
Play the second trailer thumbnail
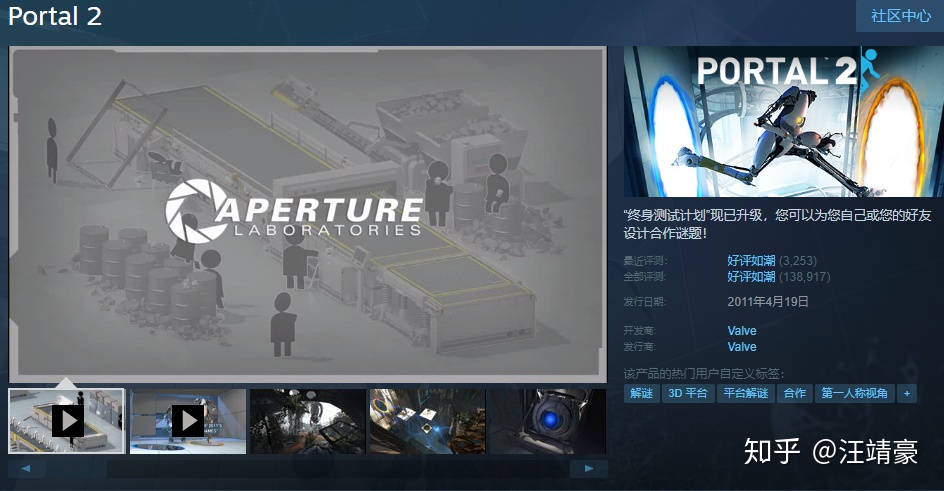click(x=188, y=421)
